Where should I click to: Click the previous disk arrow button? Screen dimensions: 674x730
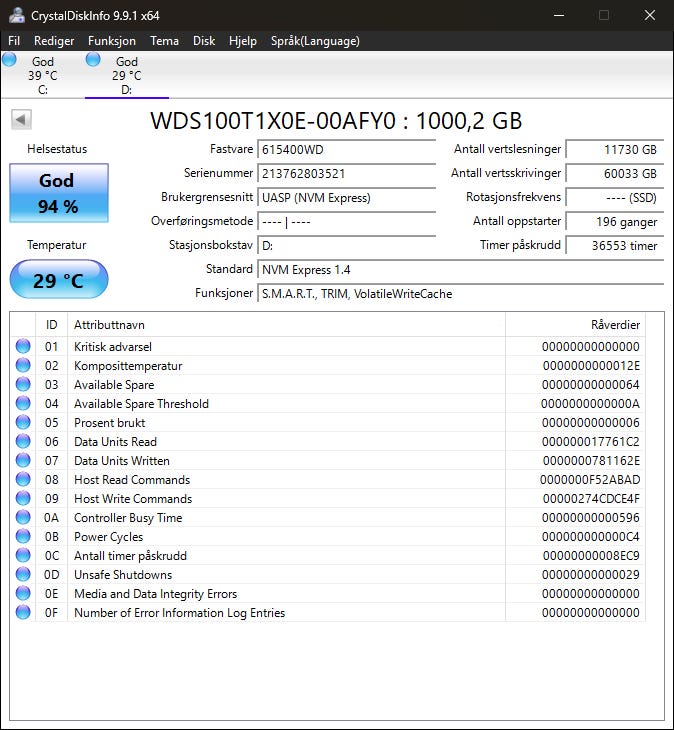[x=21, y=120]
